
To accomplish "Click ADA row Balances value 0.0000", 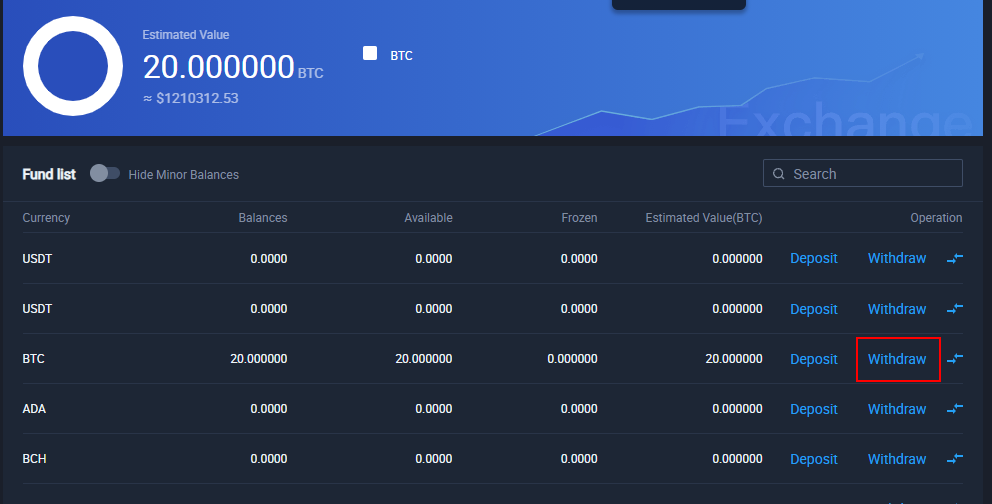I will pyautogui.click(x=269, y=409).
